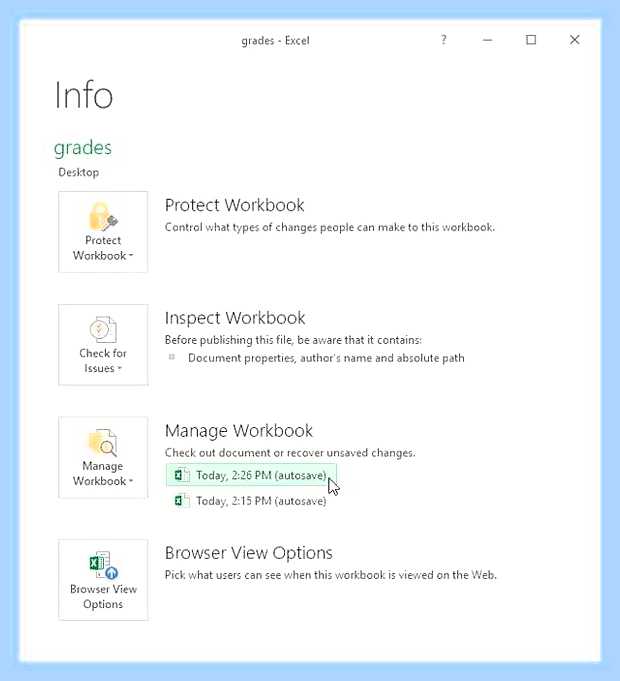This screenshot has height=681, width=620.
Task: Open the 2:26 PM autosave version
Action: pyautogui.click(x=251, y=475)
